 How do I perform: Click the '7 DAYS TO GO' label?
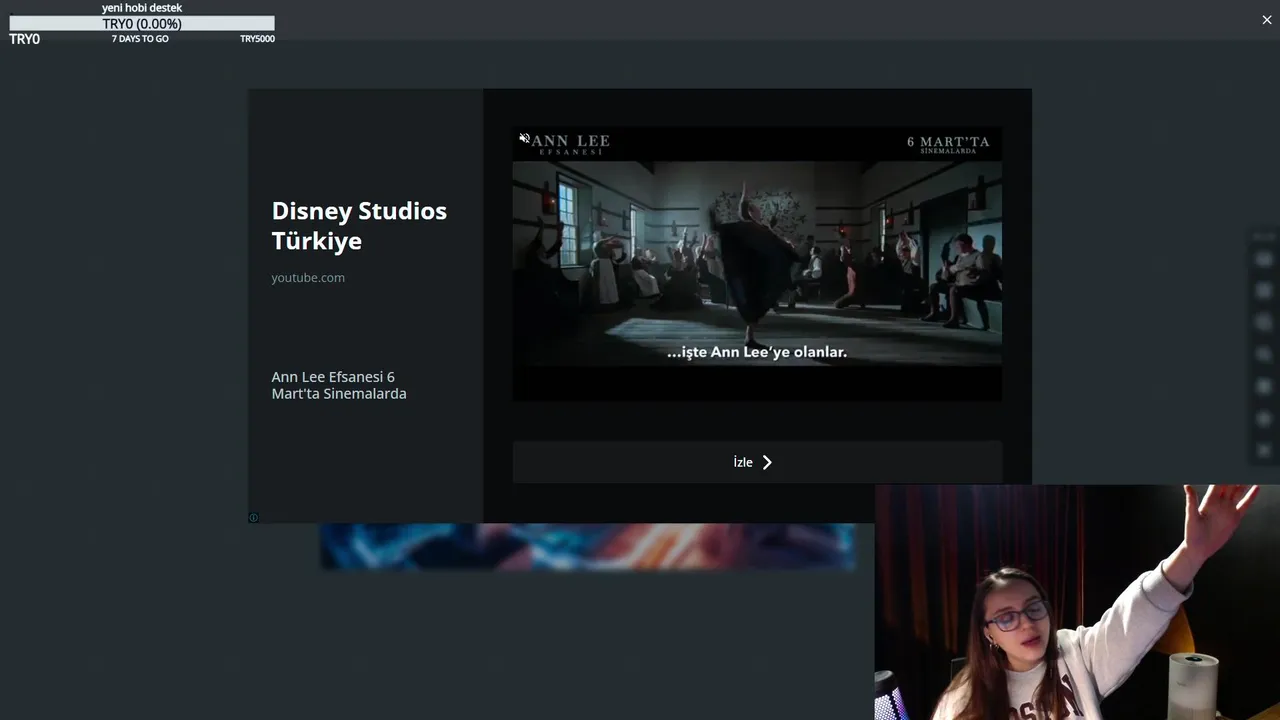(140, 39)
